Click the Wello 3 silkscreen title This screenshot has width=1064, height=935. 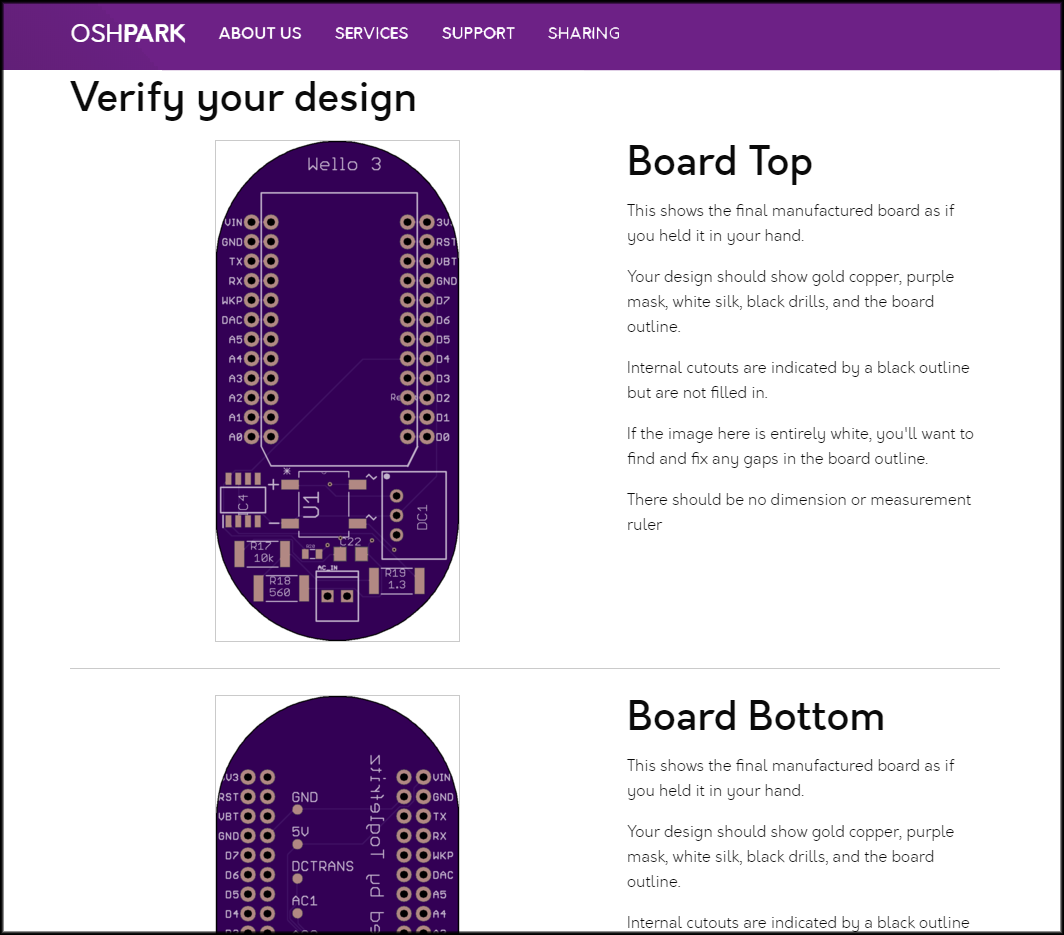344,164
